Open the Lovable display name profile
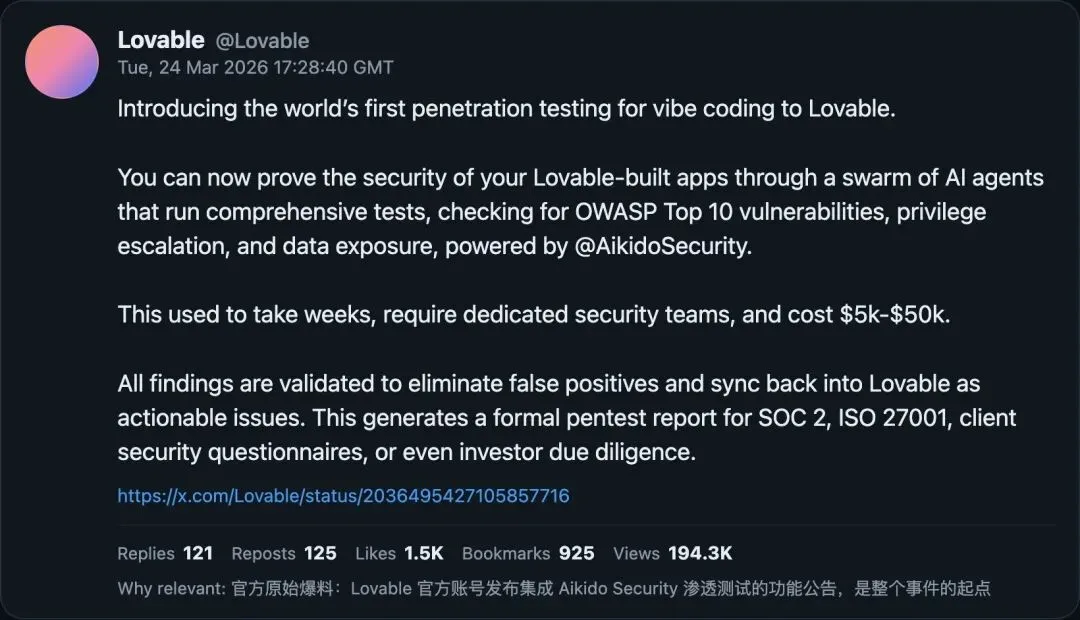 coord(161,40)
